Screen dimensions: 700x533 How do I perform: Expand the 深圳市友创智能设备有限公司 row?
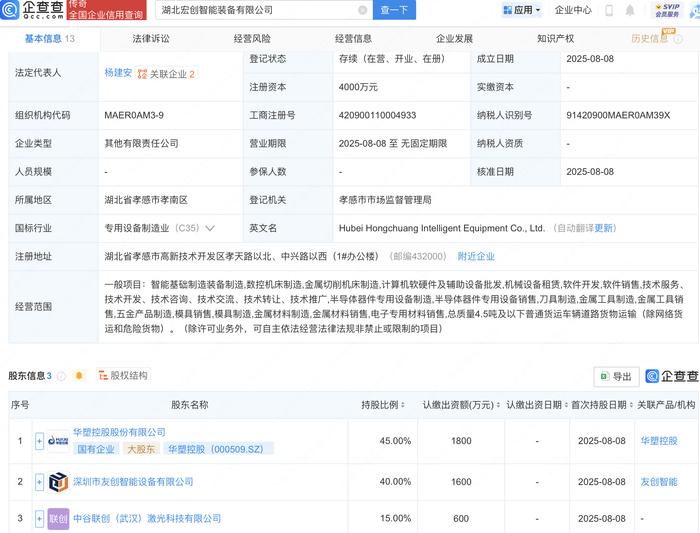pos(39,482)
